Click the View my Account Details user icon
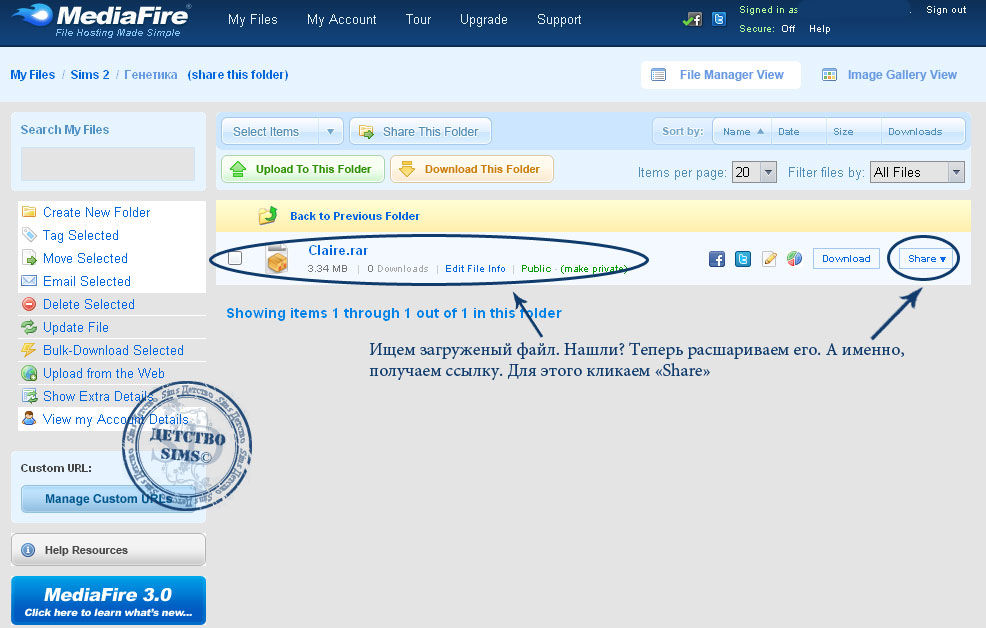 (x=29, y=419)
